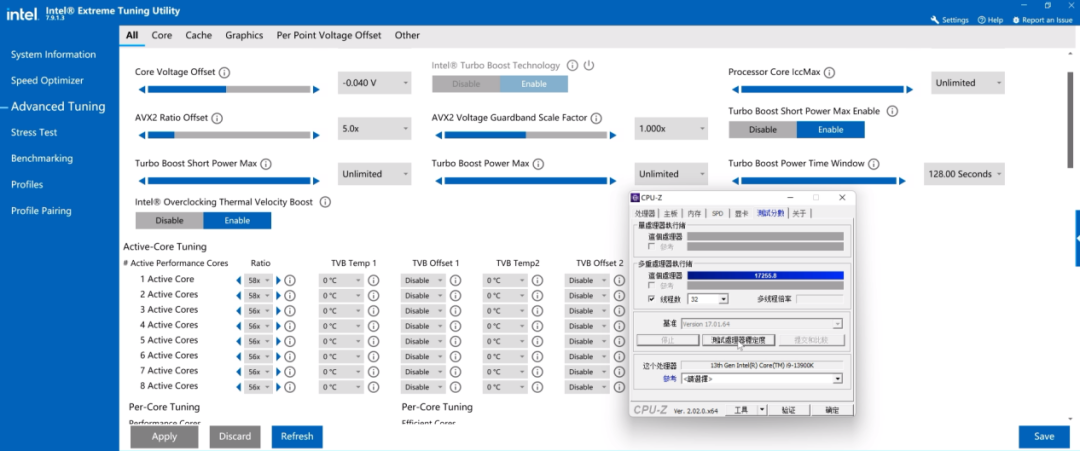Open Settings via the wrench icon
This screenshot has width=1080, height=451.
click(x=935, y=20)
